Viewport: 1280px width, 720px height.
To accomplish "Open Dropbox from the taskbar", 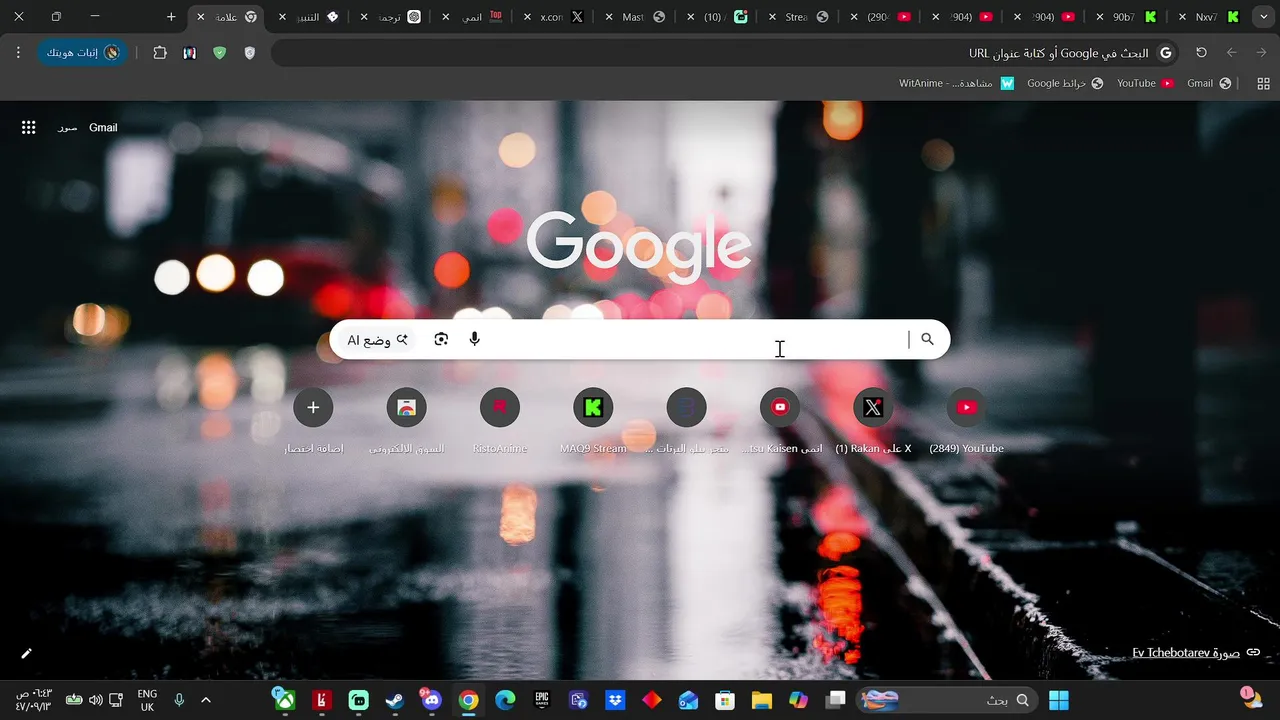I will point(616,700).
